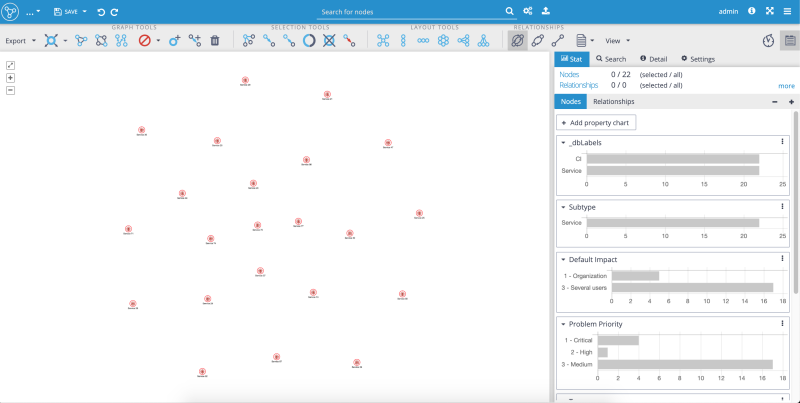
Task: Click the Nodes count link
Action: pos(569,74)
